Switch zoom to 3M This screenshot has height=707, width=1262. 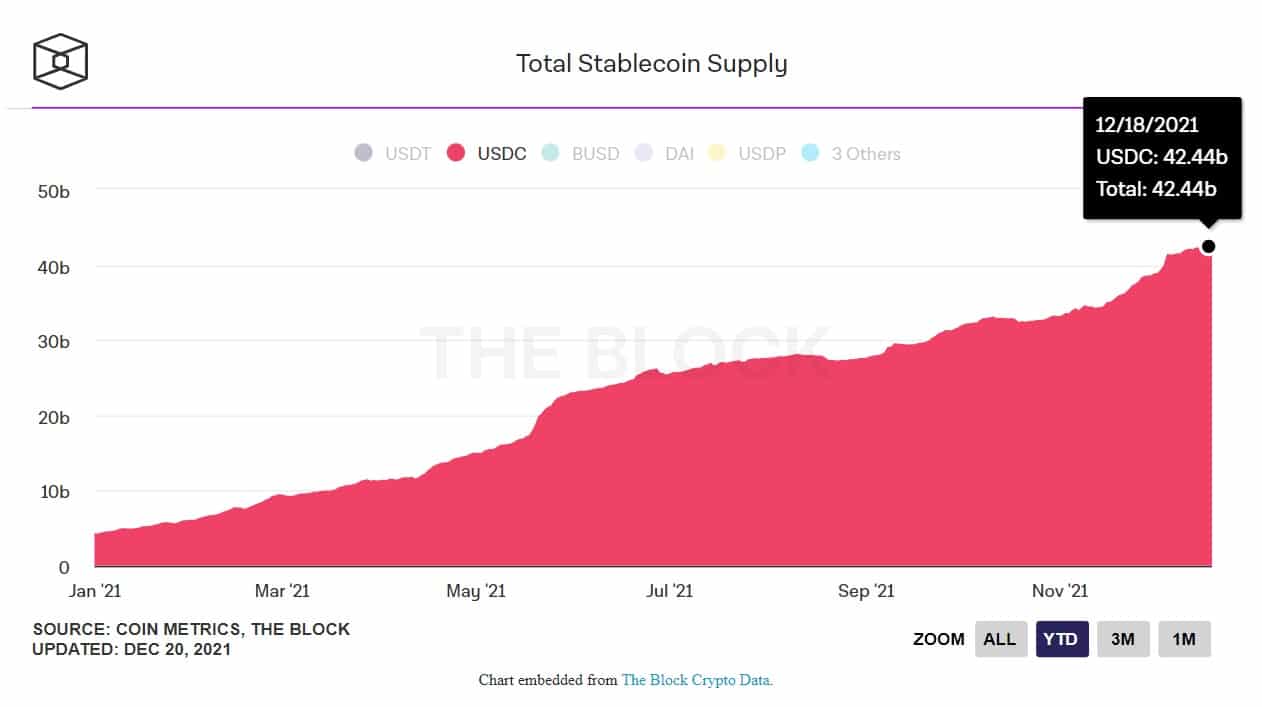(1123, 639)
